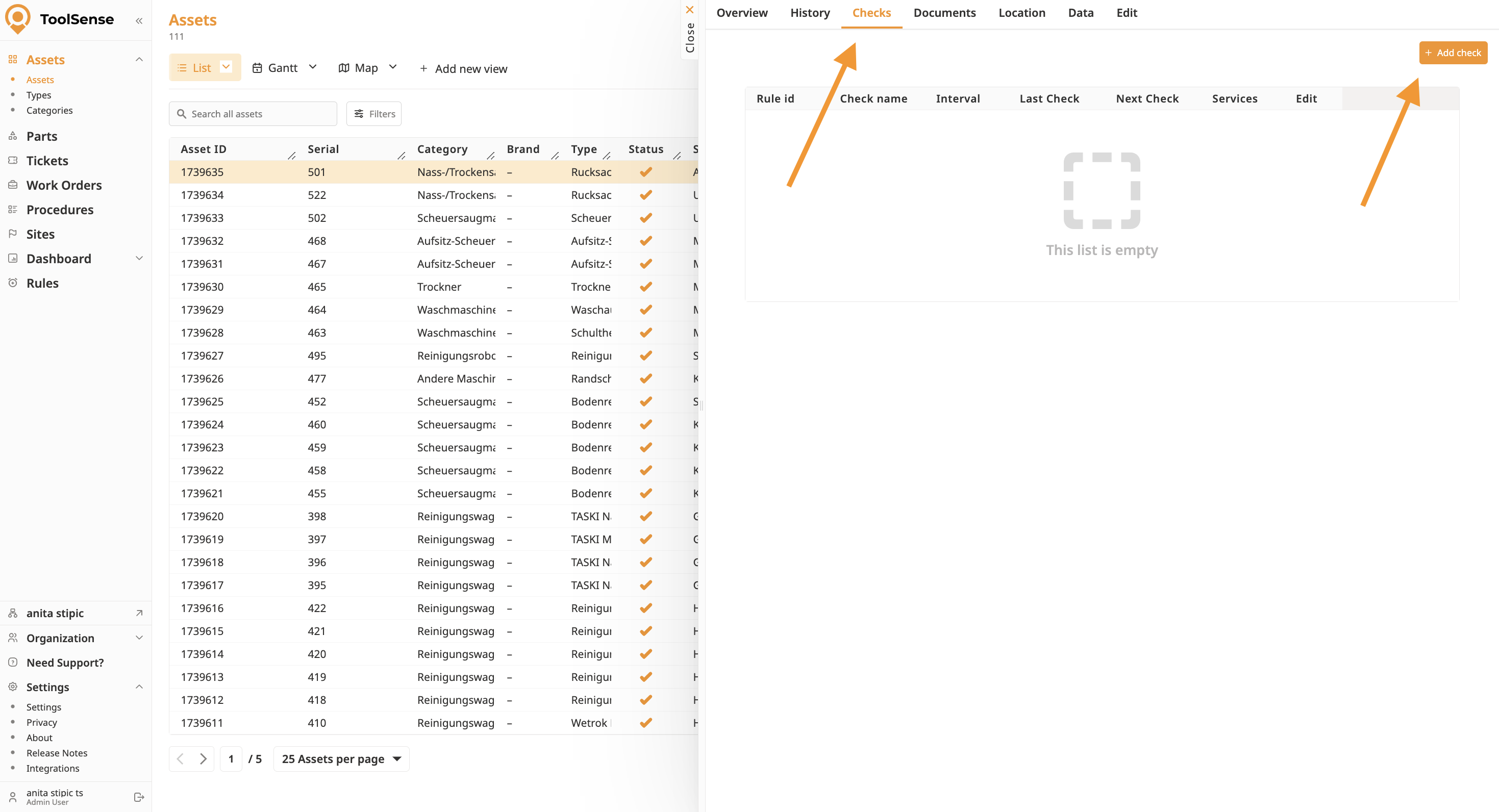Screen dimensions: 1499x812
Task: Click Add new view
Action: click(463, 69)
